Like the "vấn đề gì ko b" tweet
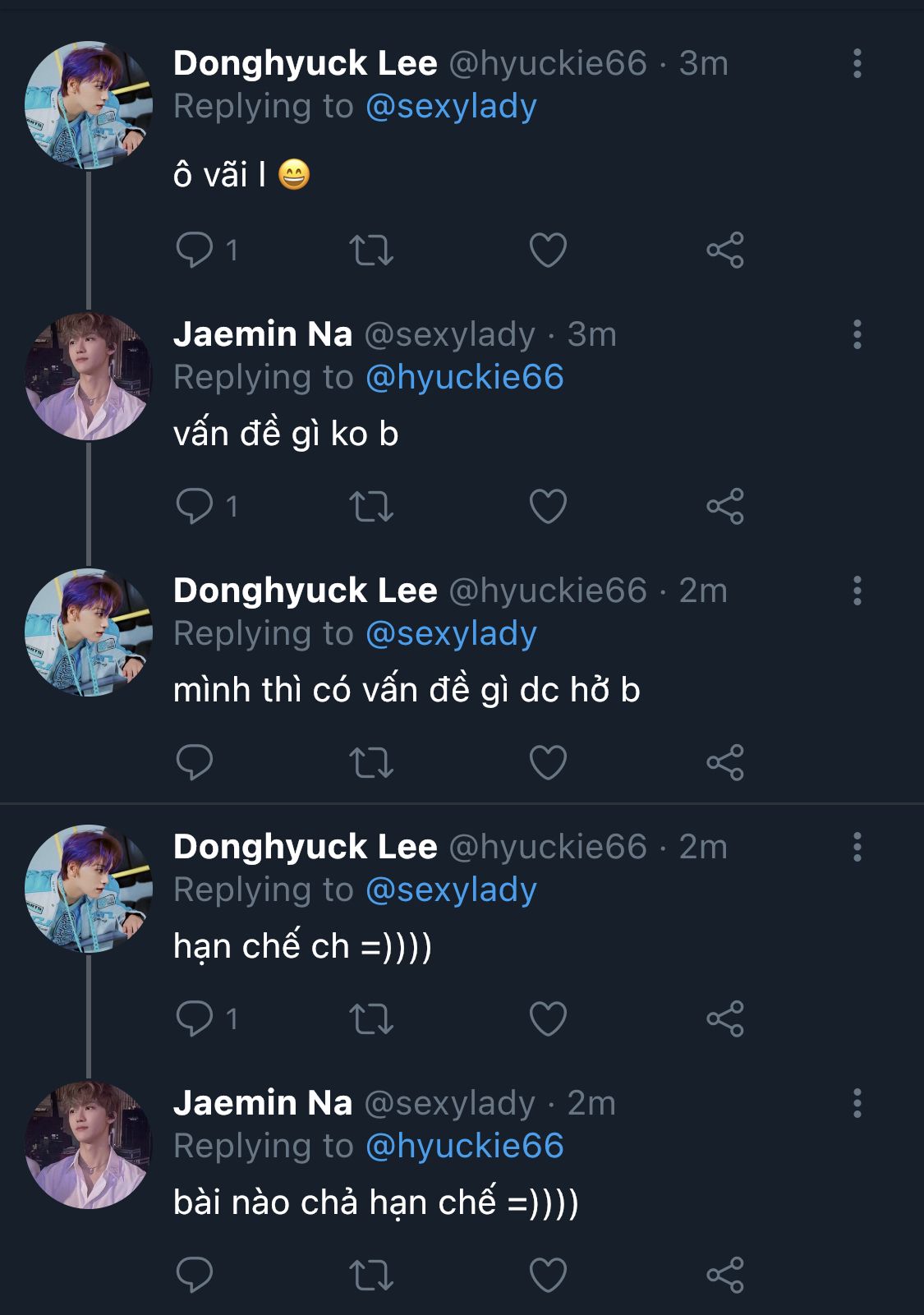924x1315 pixels. [x=548, y=506]
